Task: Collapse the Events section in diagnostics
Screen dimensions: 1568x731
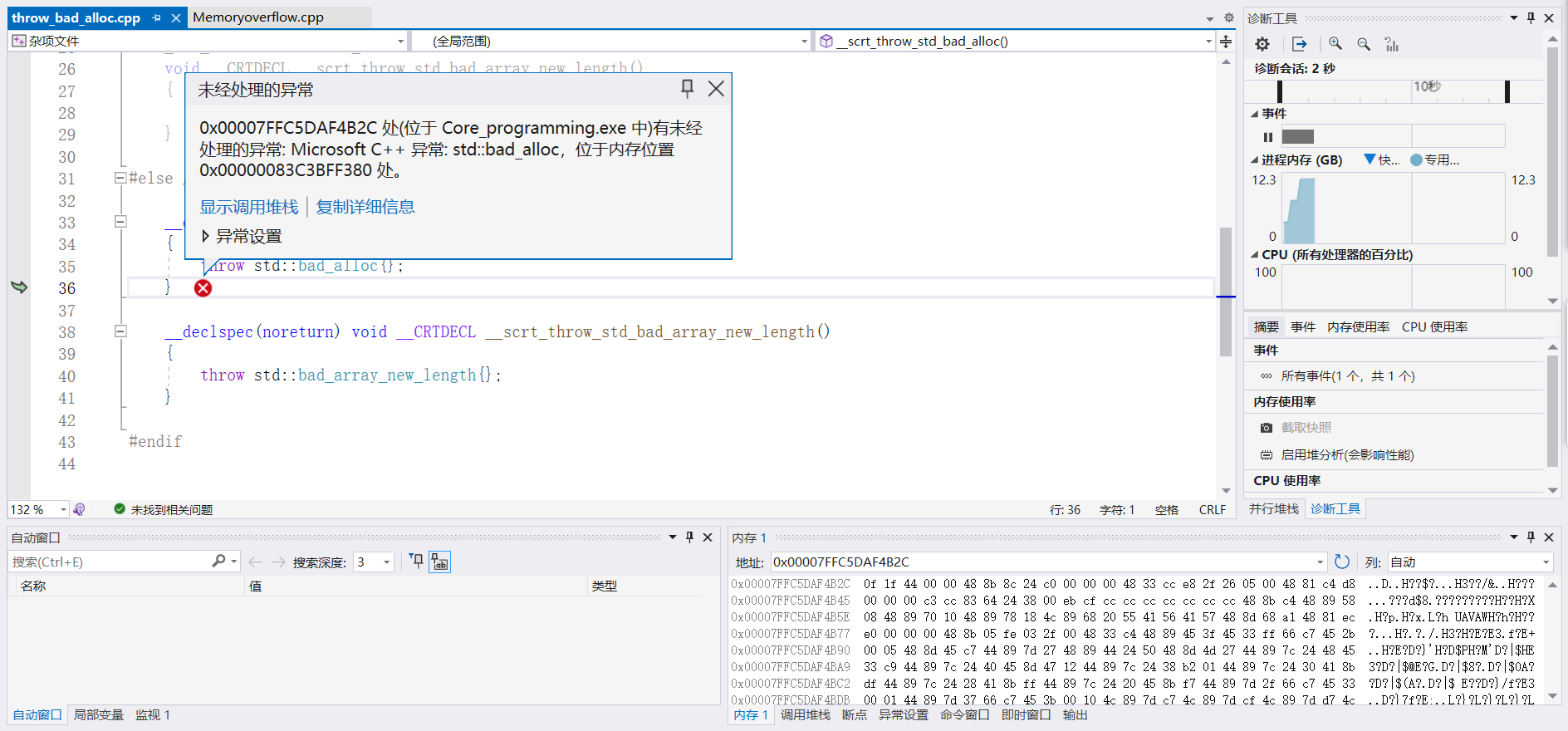Action: [x=1255, y=114]
